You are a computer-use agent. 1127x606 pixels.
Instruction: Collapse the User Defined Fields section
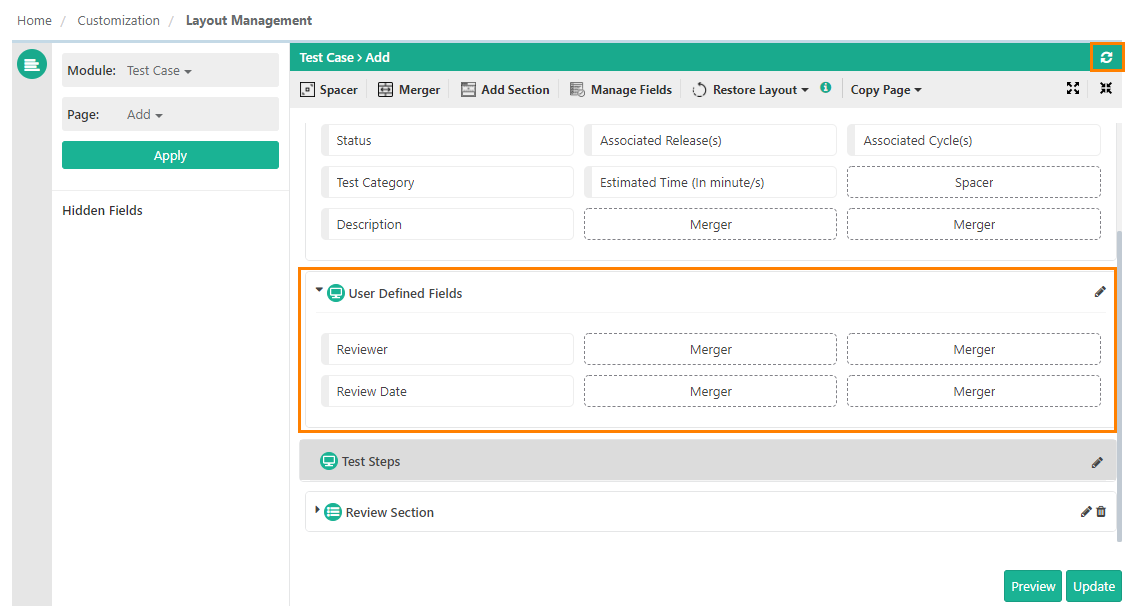pos(319,291)
